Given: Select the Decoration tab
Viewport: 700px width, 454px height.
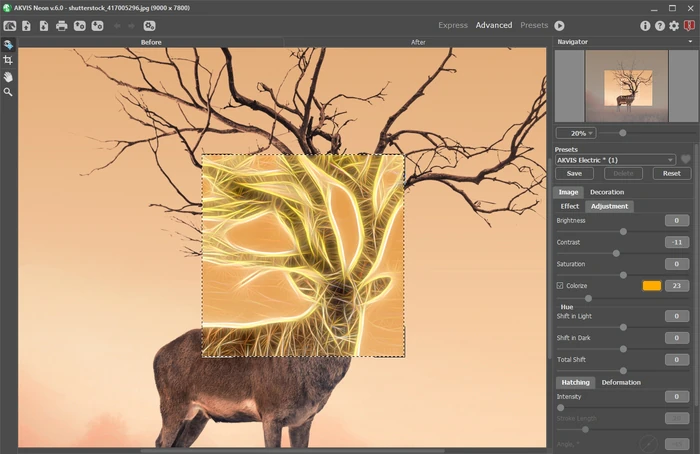Looking at the screenshot, I should 607,192.
